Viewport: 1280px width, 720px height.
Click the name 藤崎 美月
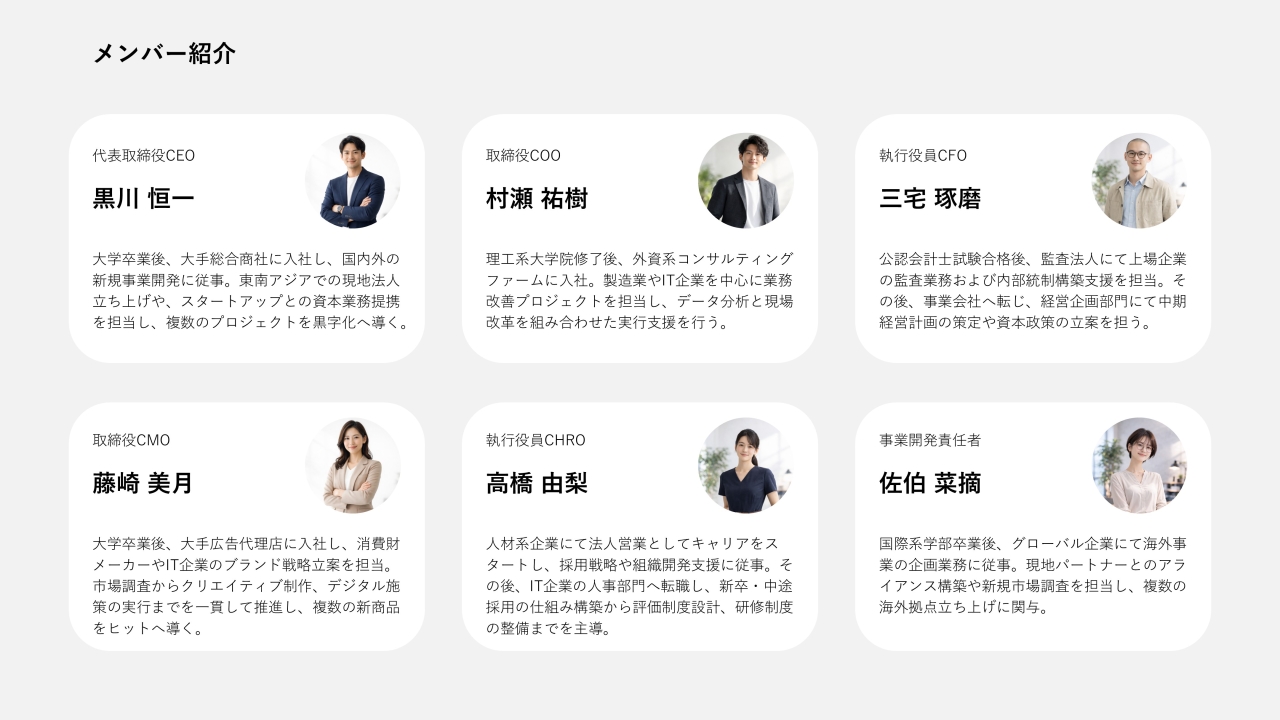(143, 484)
